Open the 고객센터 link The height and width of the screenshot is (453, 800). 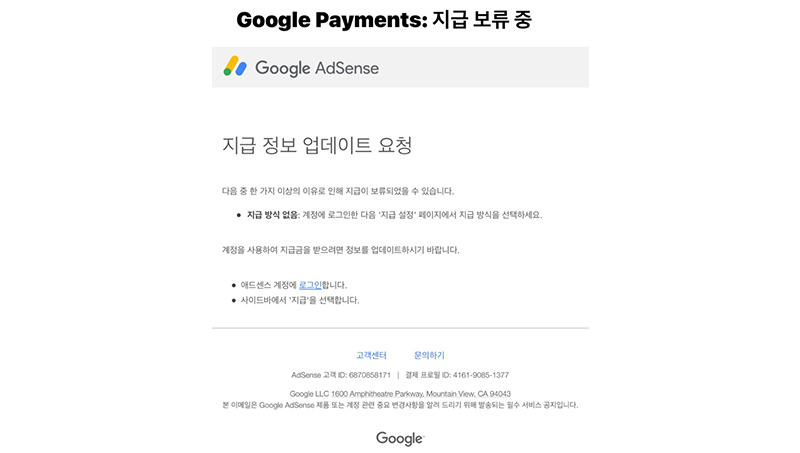pyautogui.click(x=371, y=355)
